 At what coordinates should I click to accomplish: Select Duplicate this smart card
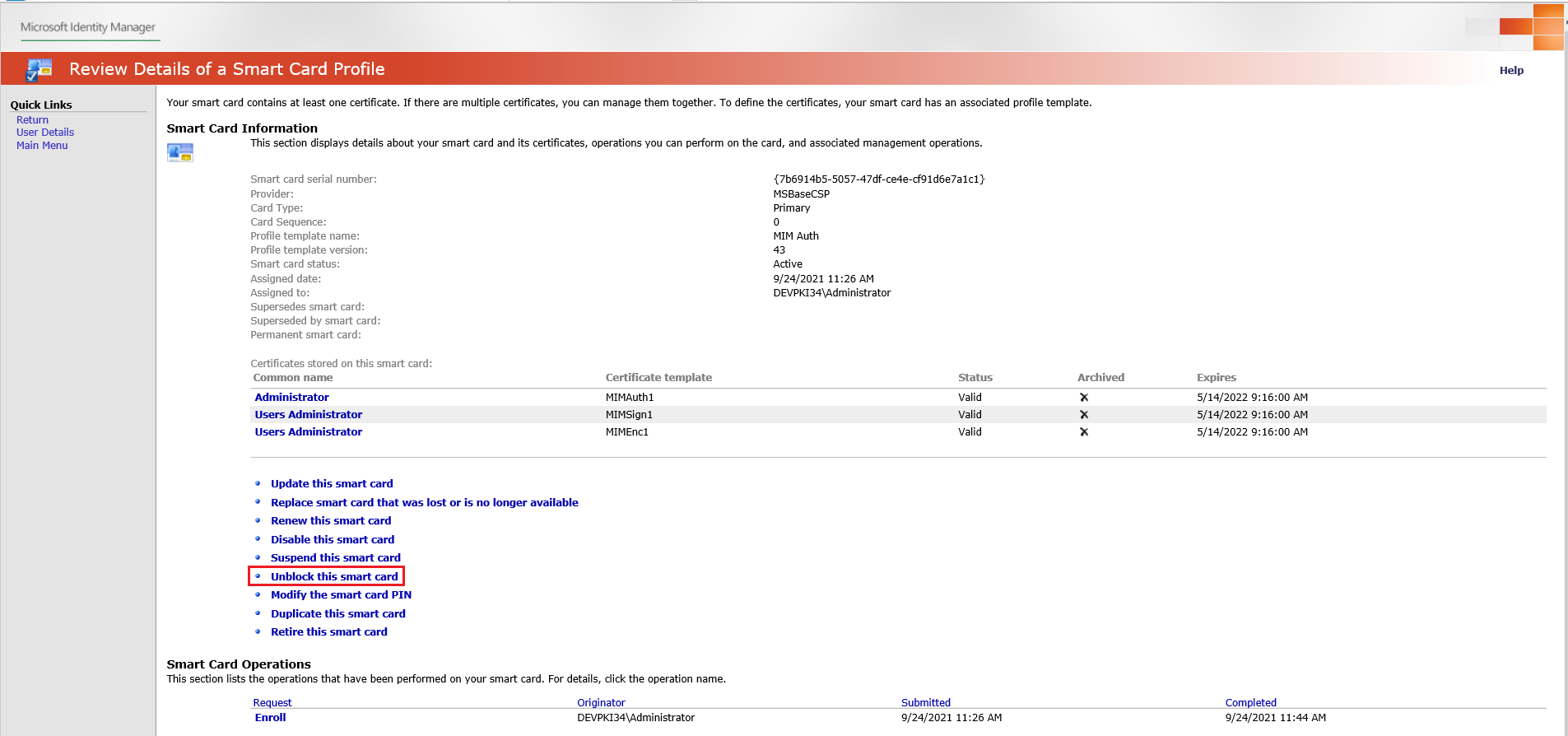(338, 614)
